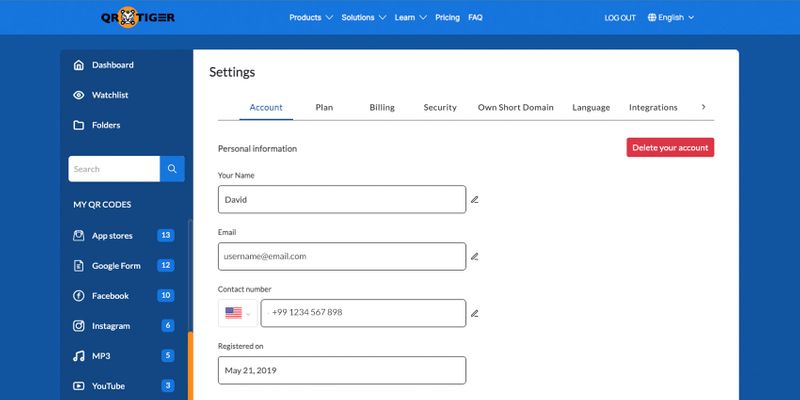Open the FAQ page

pos(475,17)
